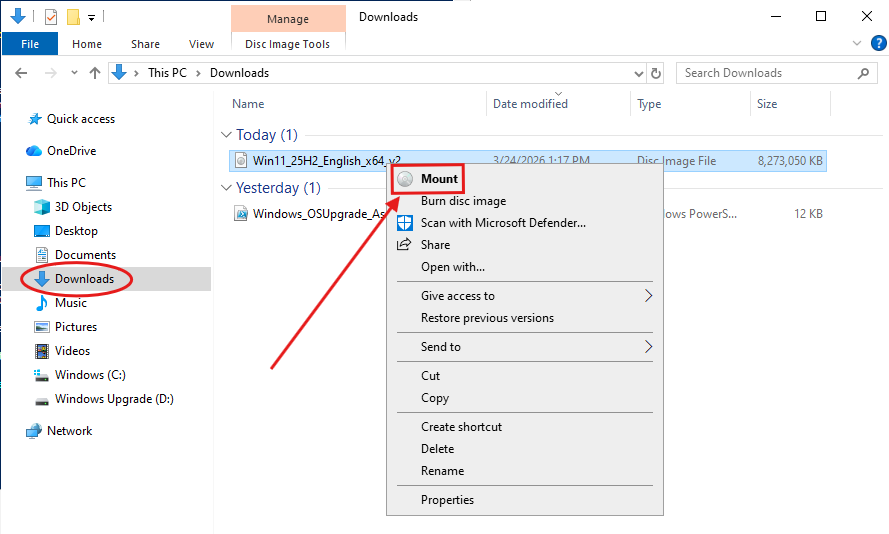
Task: Click the Search Downloads box
Action: tap(768, 73)
